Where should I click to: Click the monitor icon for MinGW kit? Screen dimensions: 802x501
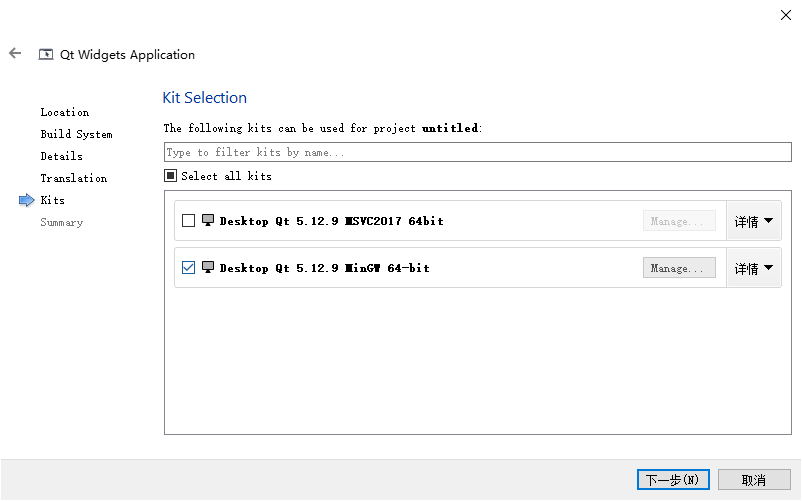pyautogui.click(x=208, y=267)
